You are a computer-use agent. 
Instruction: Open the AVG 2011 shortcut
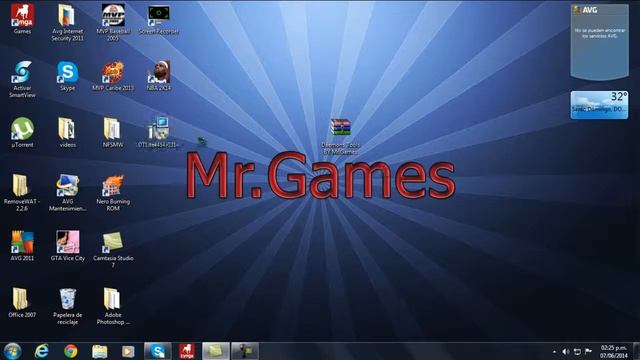point(22,246)
